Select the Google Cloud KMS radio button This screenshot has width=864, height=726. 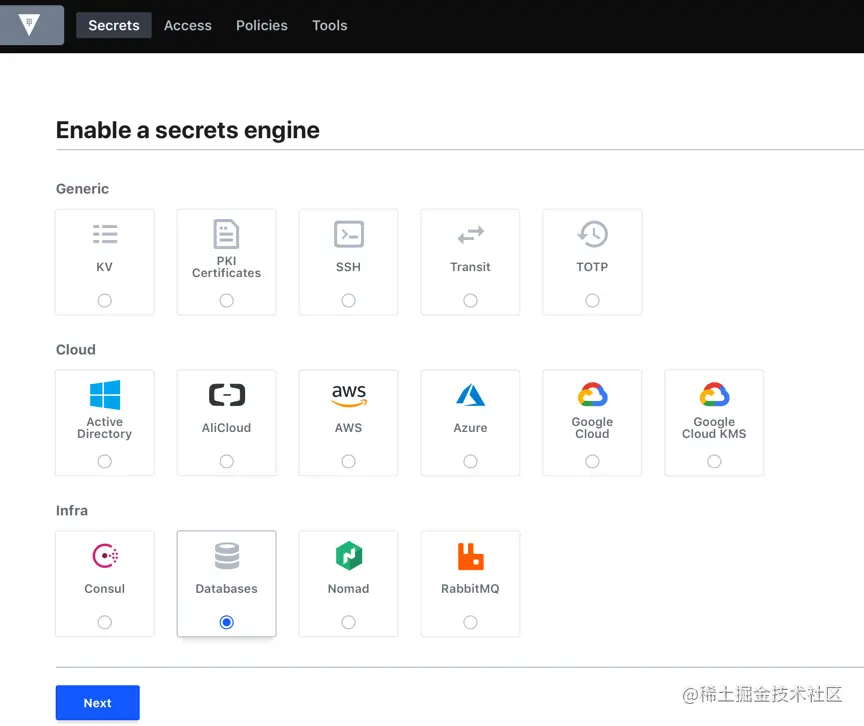coord(714,461)
